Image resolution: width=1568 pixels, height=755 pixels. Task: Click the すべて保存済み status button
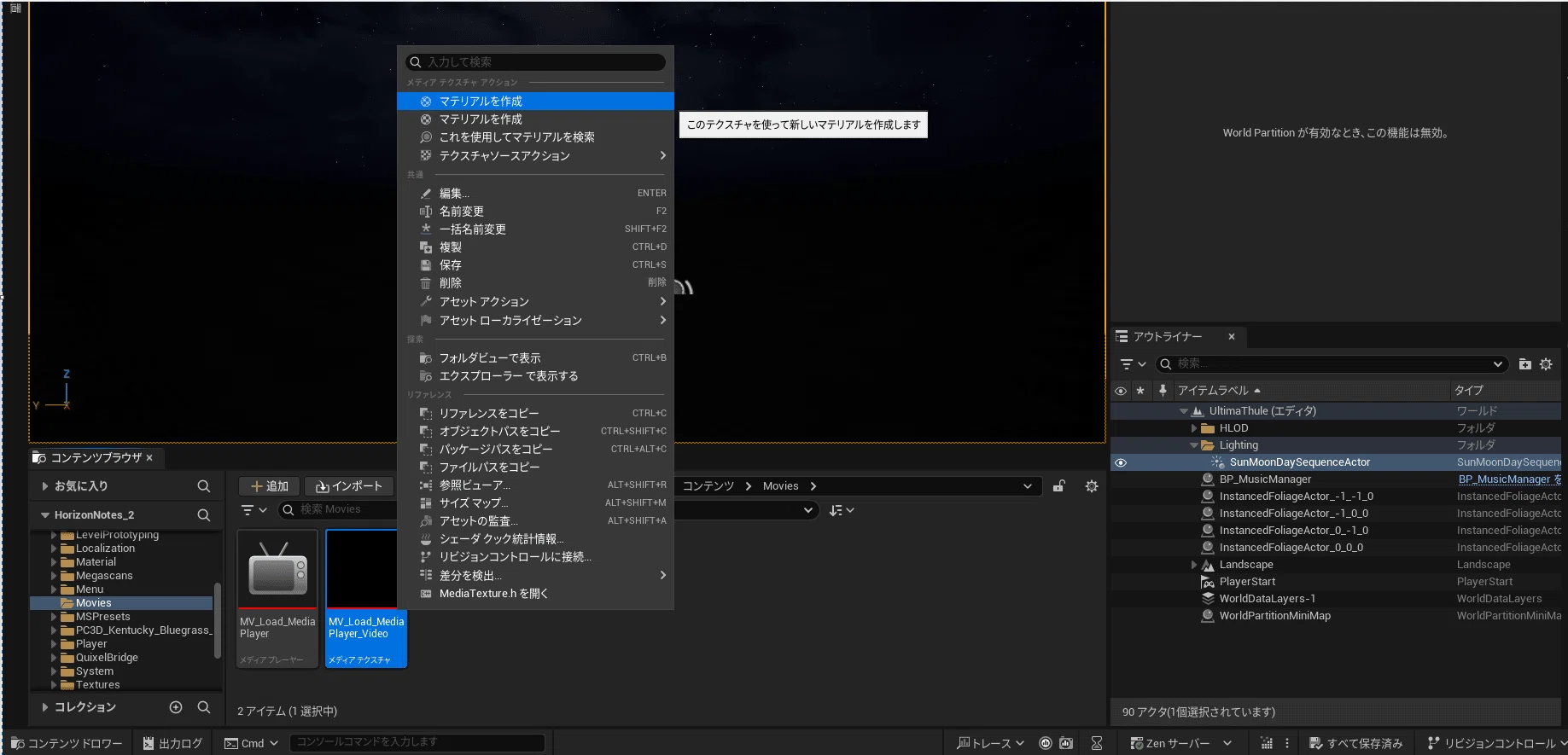pyautogui.click(x=1356, y=743)
